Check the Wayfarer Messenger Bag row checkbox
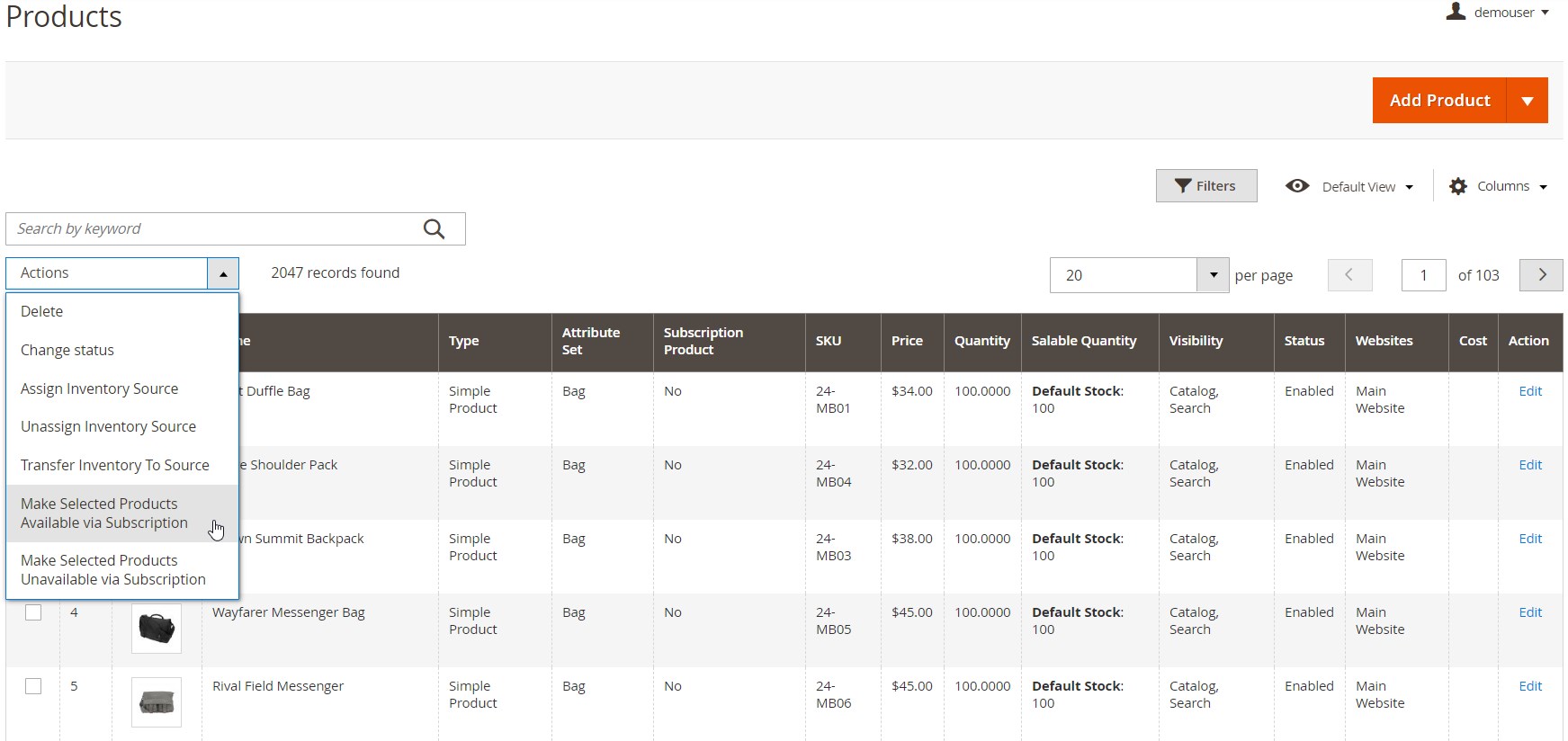1568x741 pixels. pyautogui.click(x=33, y=612)
